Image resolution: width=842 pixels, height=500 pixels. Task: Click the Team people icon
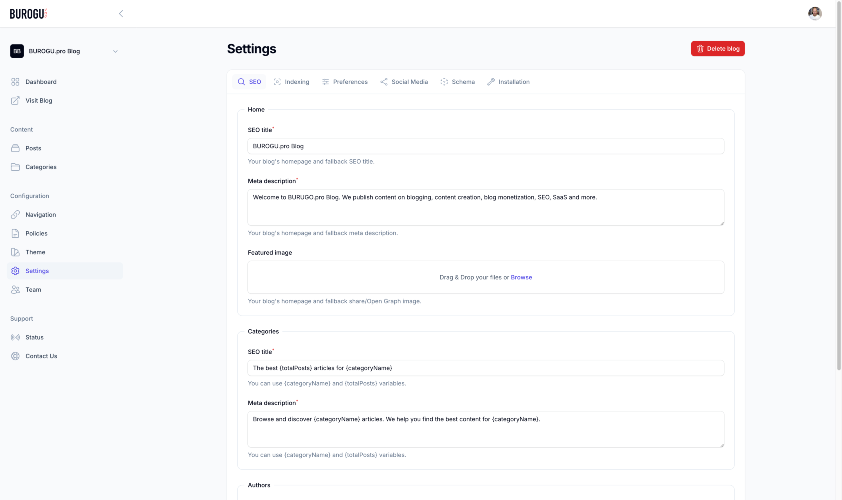15,289
